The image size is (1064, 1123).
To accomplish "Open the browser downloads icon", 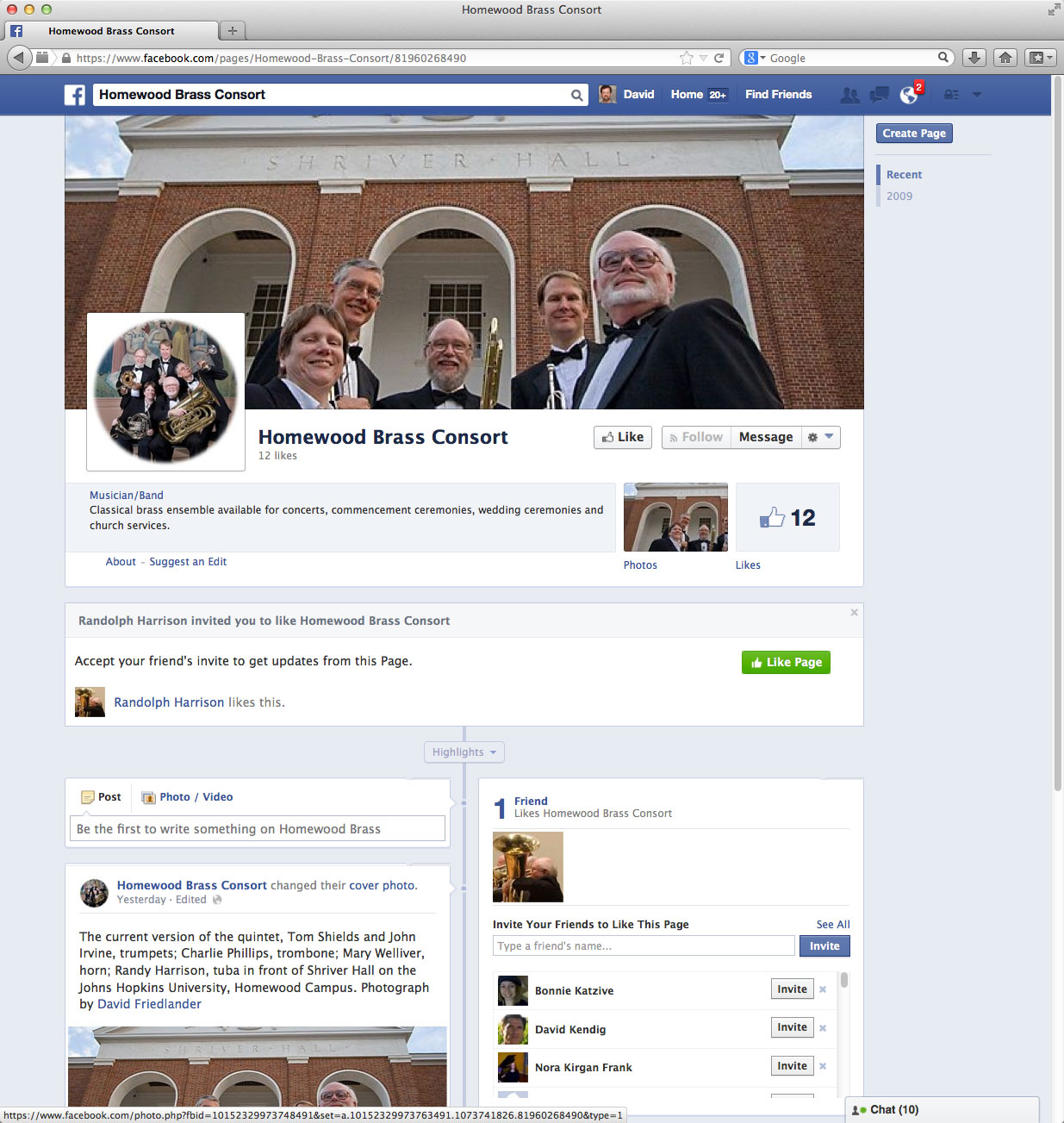I will pyautogui.click(x=974, y=58).
